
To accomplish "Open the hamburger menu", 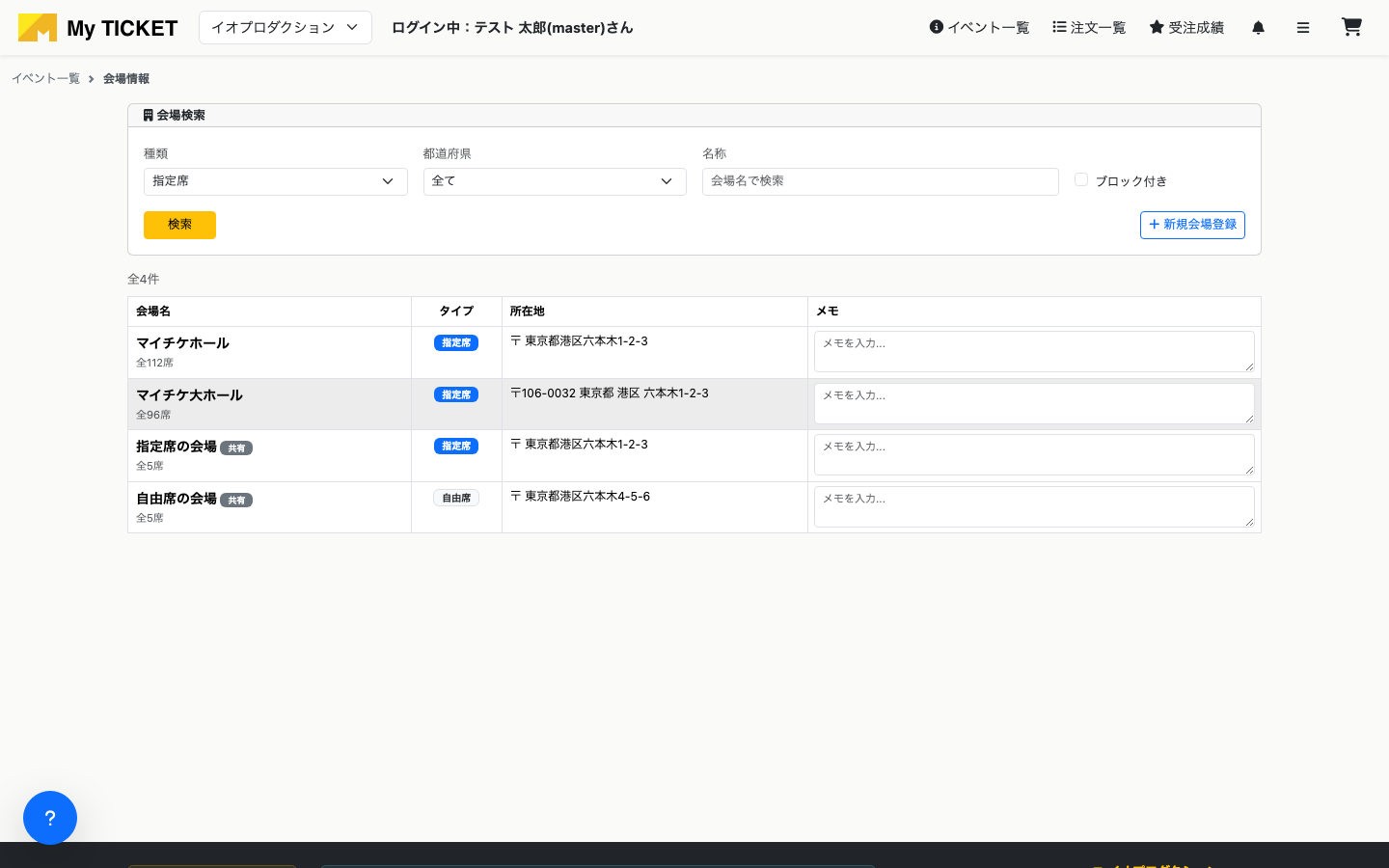I will (x=1303, y=28).
